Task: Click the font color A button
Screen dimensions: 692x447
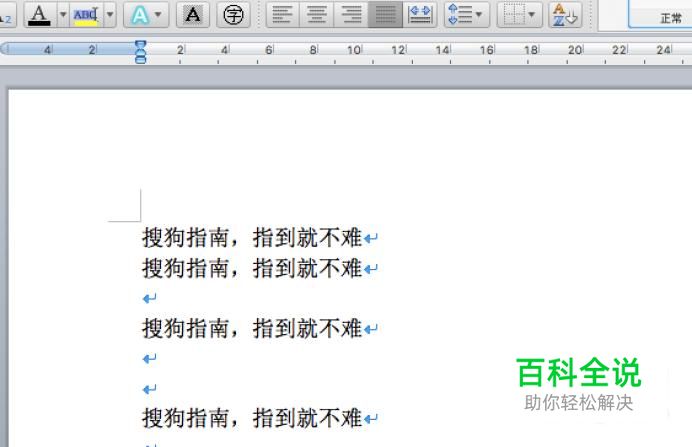Action: point(40,15)
